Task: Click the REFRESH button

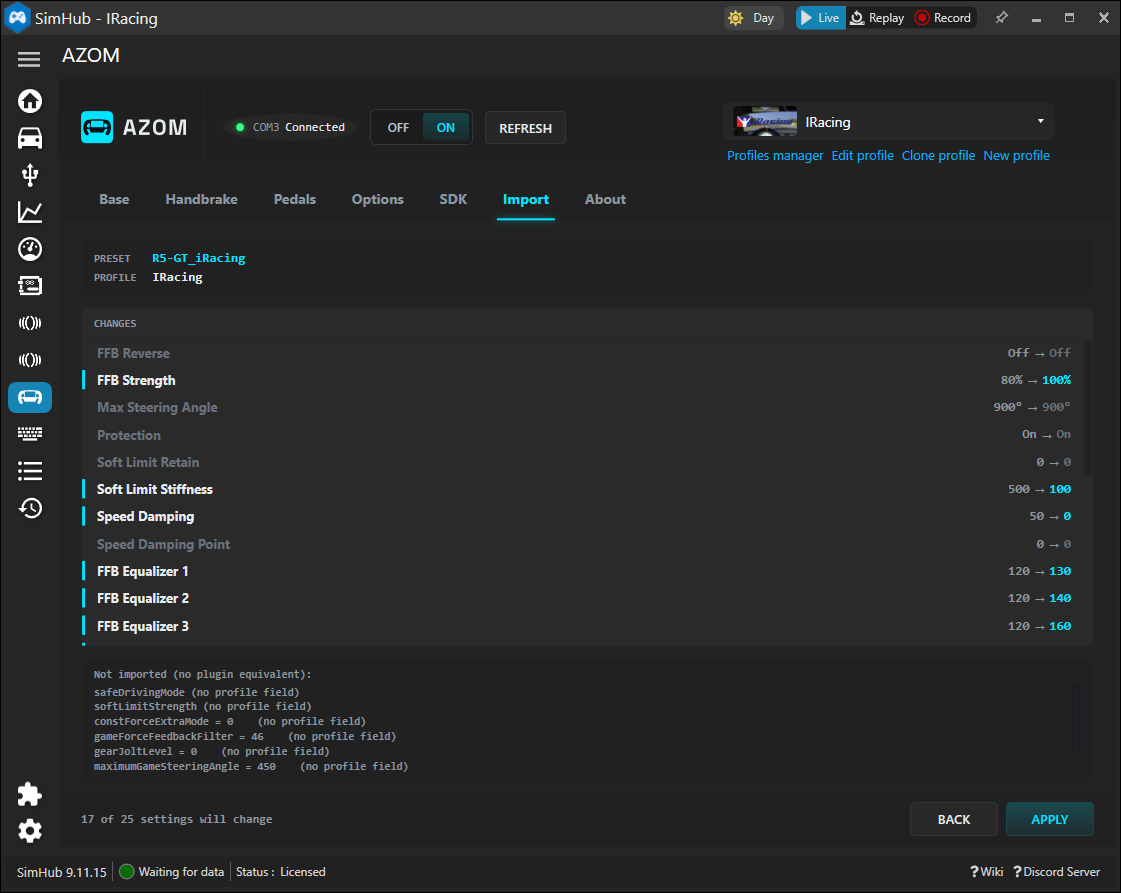Action: pos(525,128)
